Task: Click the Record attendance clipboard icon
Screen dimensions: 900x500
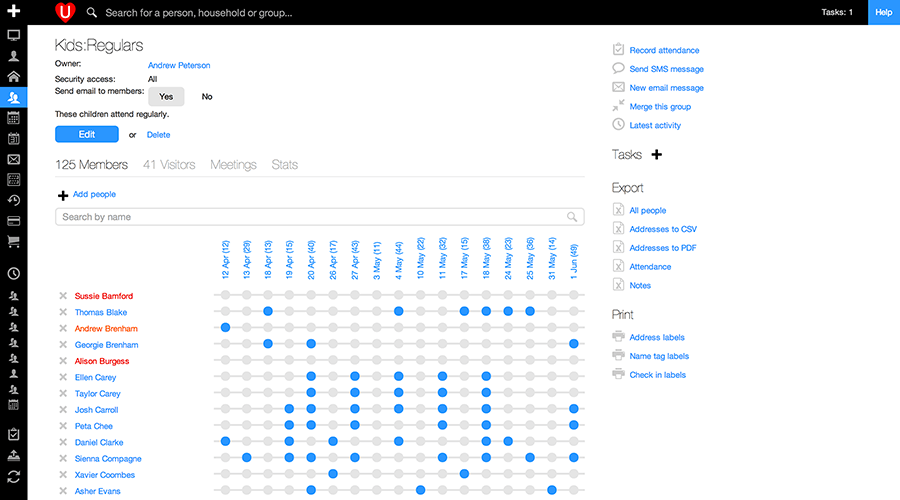Action: [619, 50]
